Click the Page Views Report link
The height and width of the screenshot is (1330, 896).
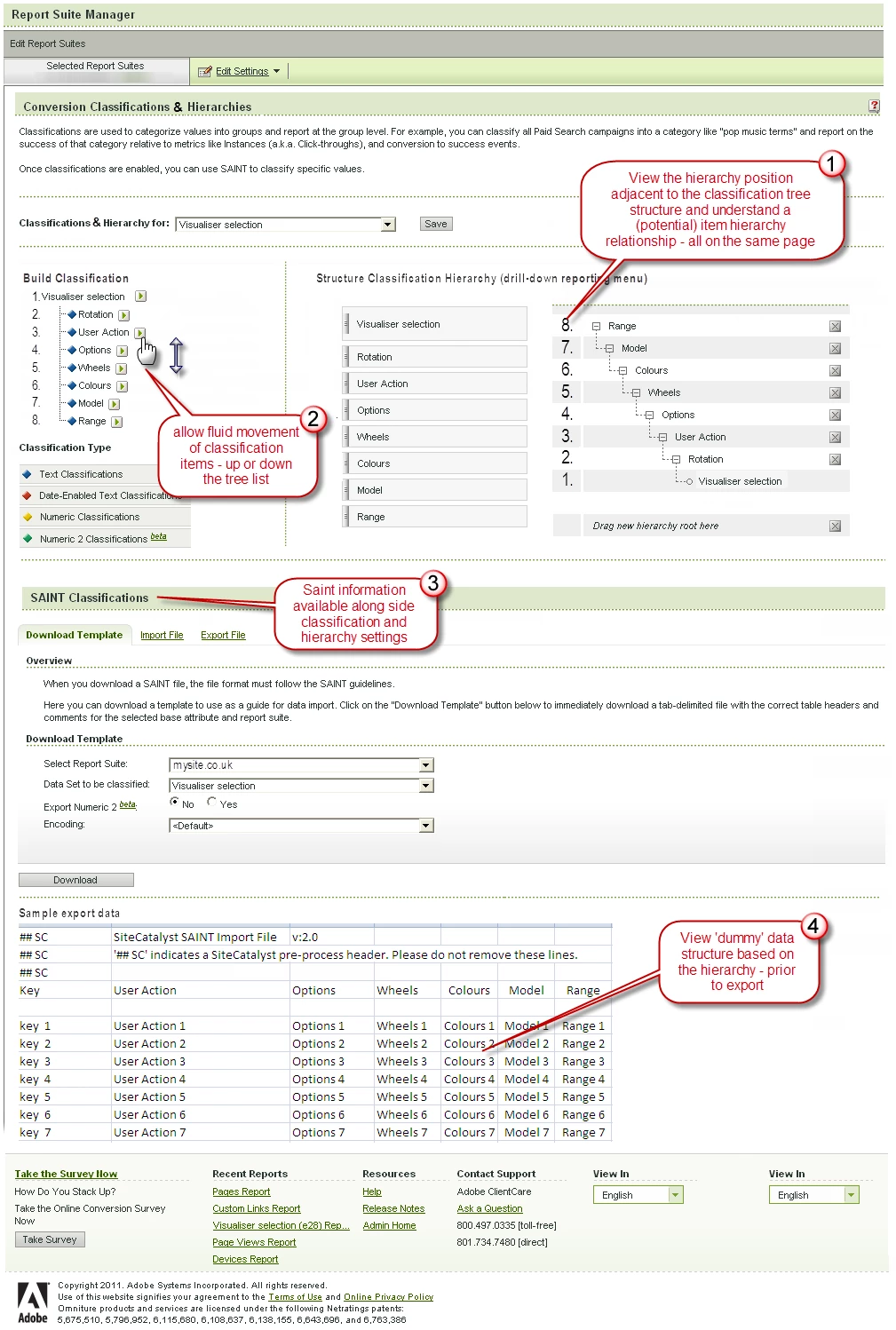(x=254, y=1243)
